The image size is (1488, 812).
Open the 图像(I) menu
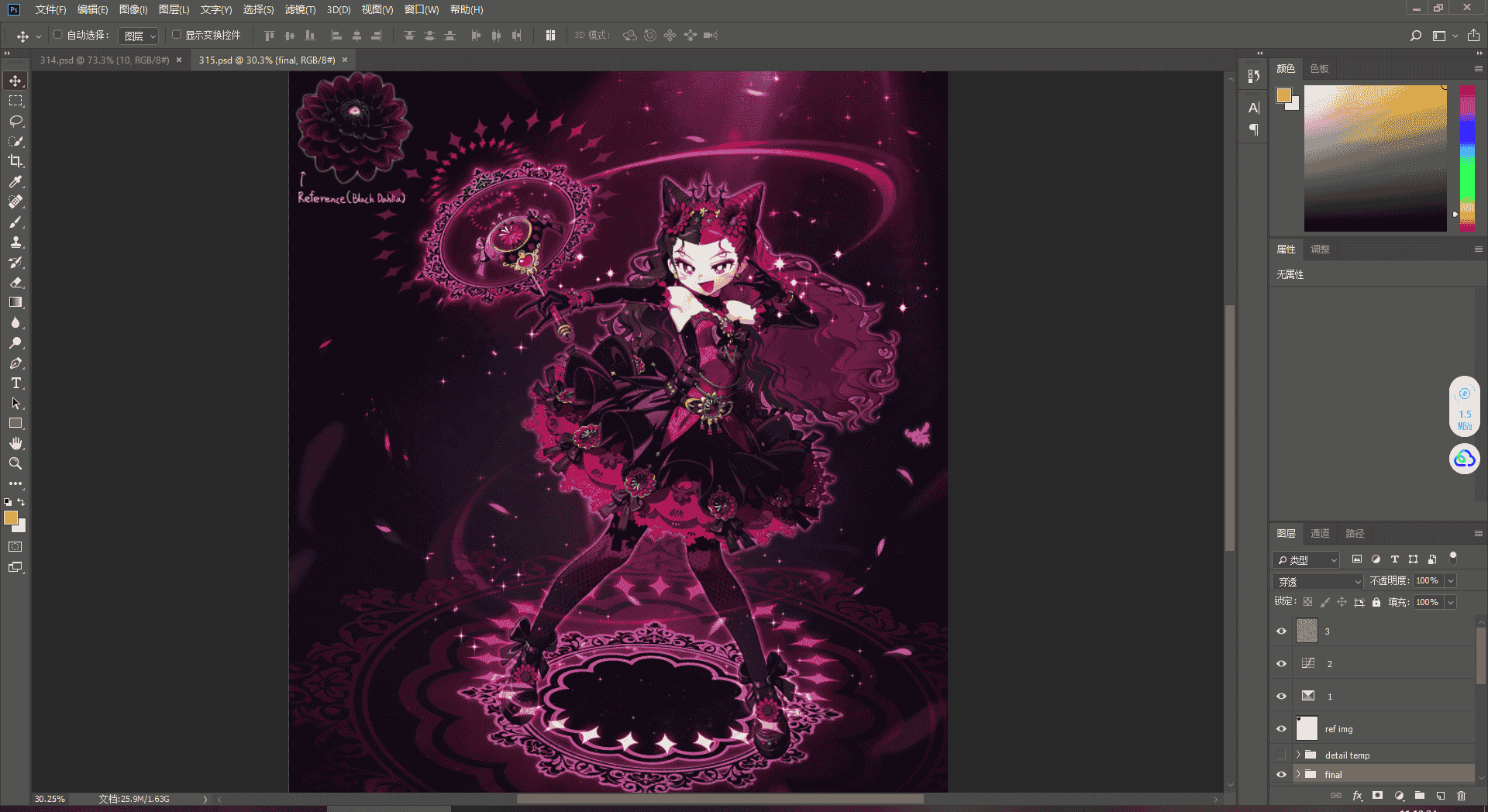(x=133, y=9)
